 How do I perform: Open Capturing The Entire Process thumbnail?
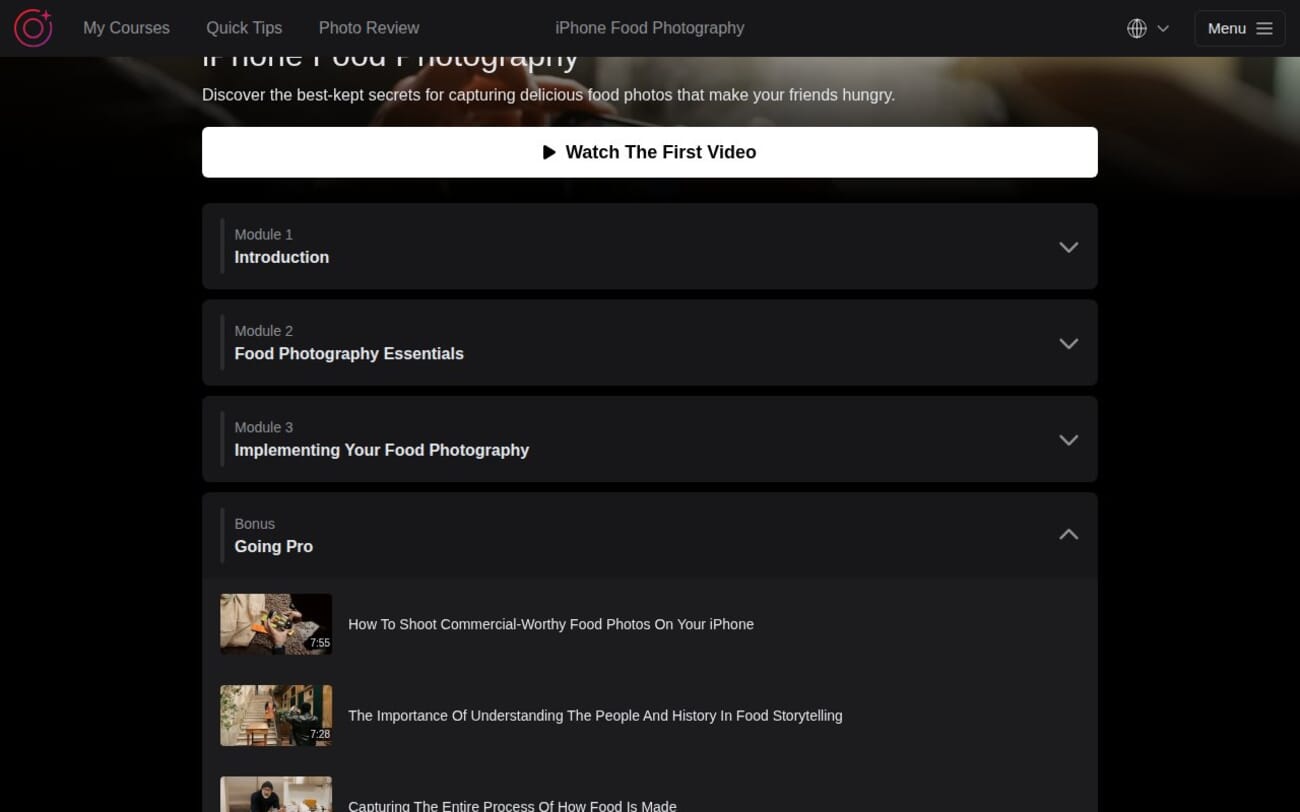pyautogui.click(x=276, y=796)
